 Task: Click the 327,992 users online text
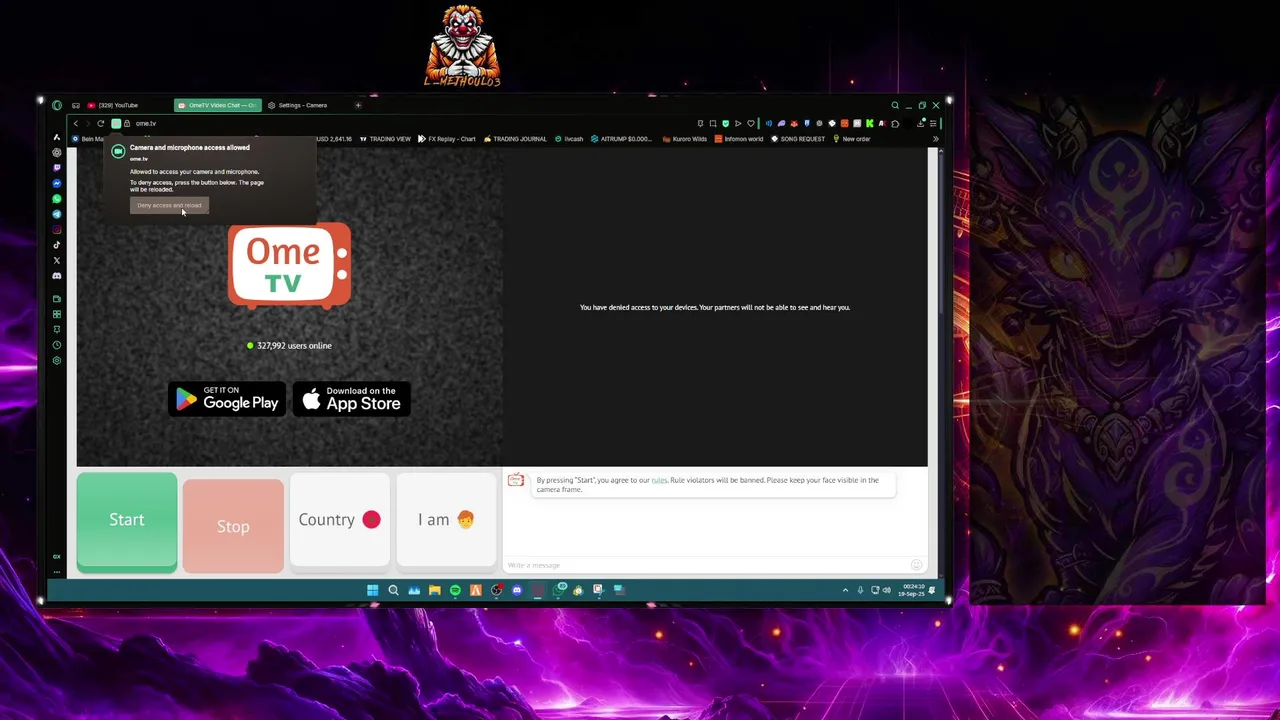(294, 346)
